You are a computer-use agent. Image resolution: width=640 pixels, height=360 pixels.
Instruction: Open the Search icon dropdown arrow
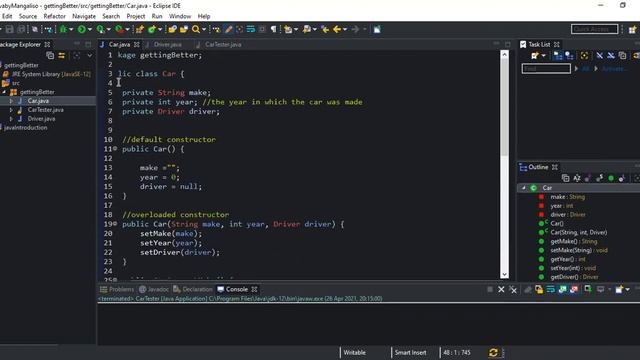pyautogui.click(x=204, y=29)
